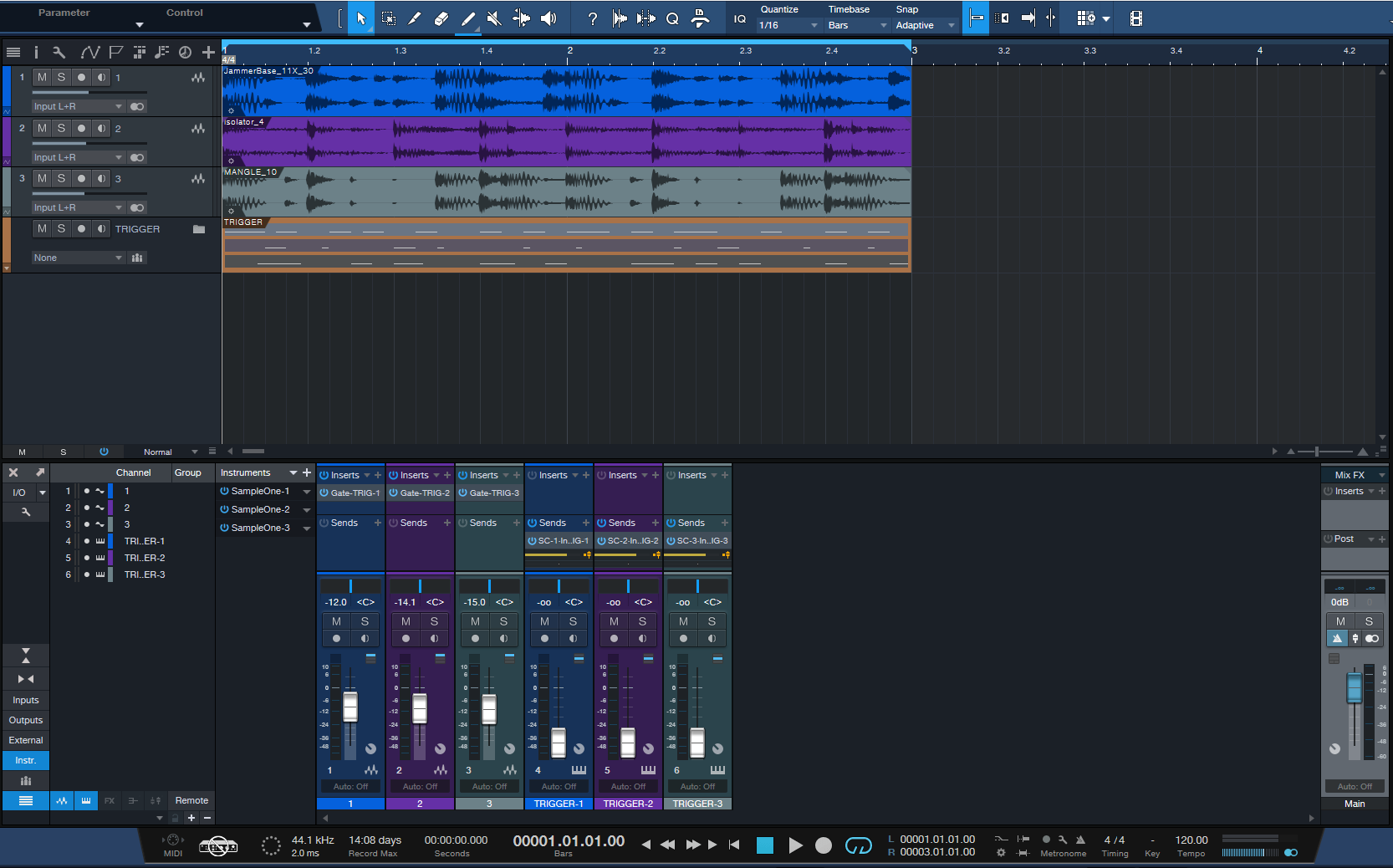
Task: Click the channel 1 volume fader
Action: pos(350,707)
